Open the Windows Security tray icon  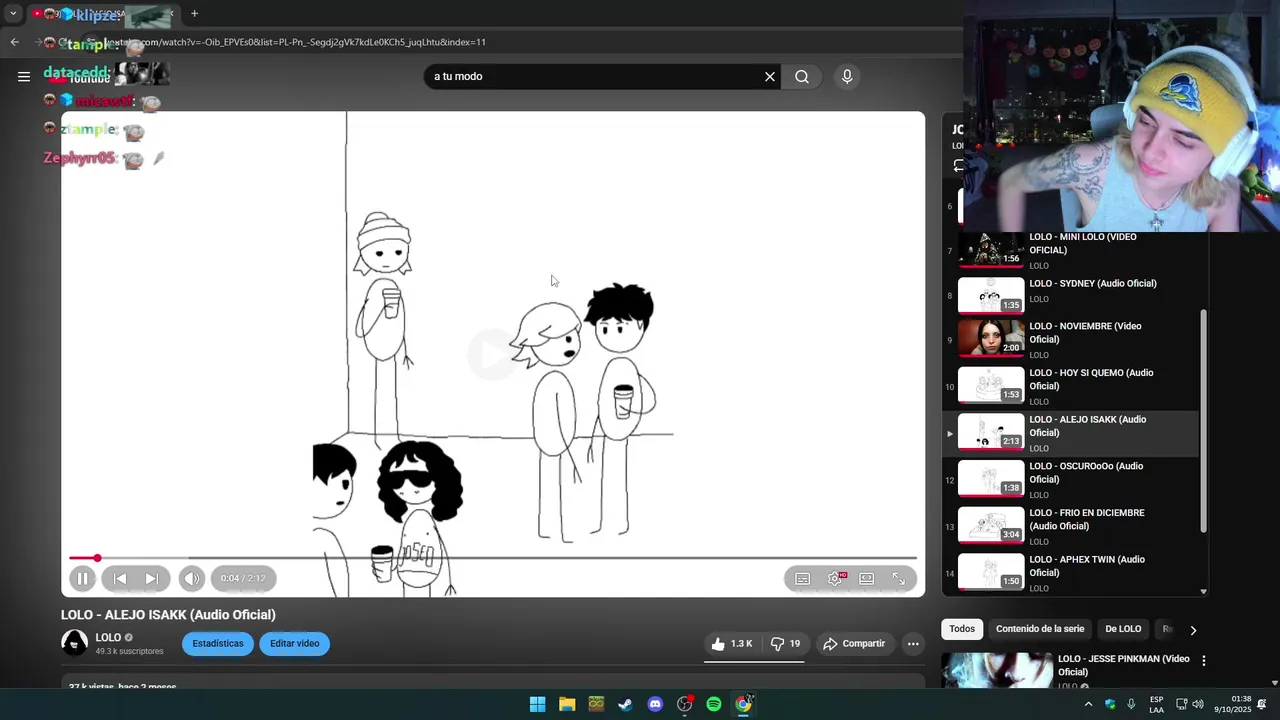[x=1110, y=704]
